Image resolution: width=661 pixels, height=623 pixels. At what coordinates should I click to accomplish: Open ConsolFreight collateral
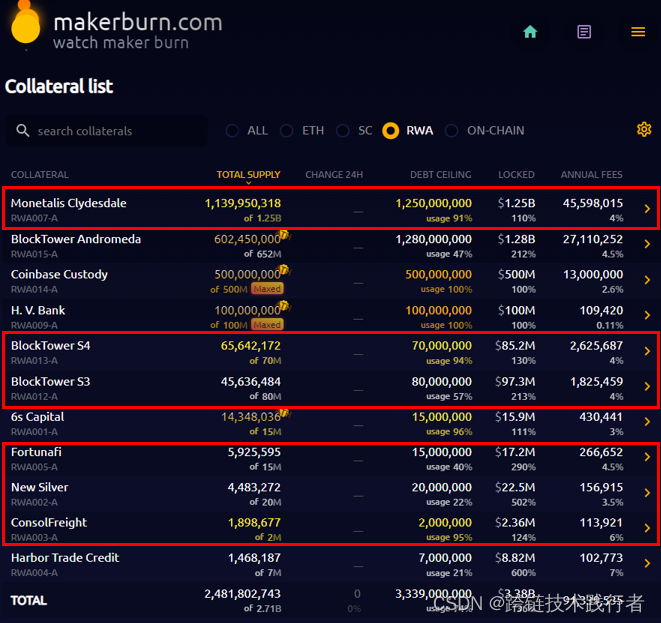49,523
